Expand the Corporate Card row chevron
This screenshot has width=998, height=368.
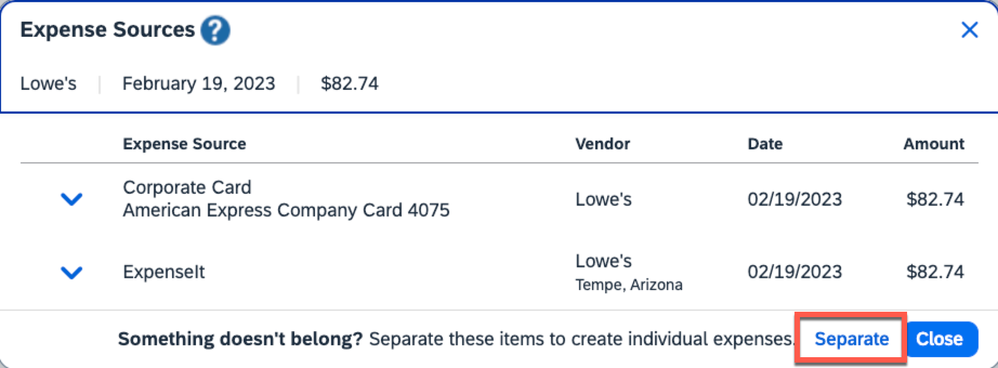click(71, 199)
